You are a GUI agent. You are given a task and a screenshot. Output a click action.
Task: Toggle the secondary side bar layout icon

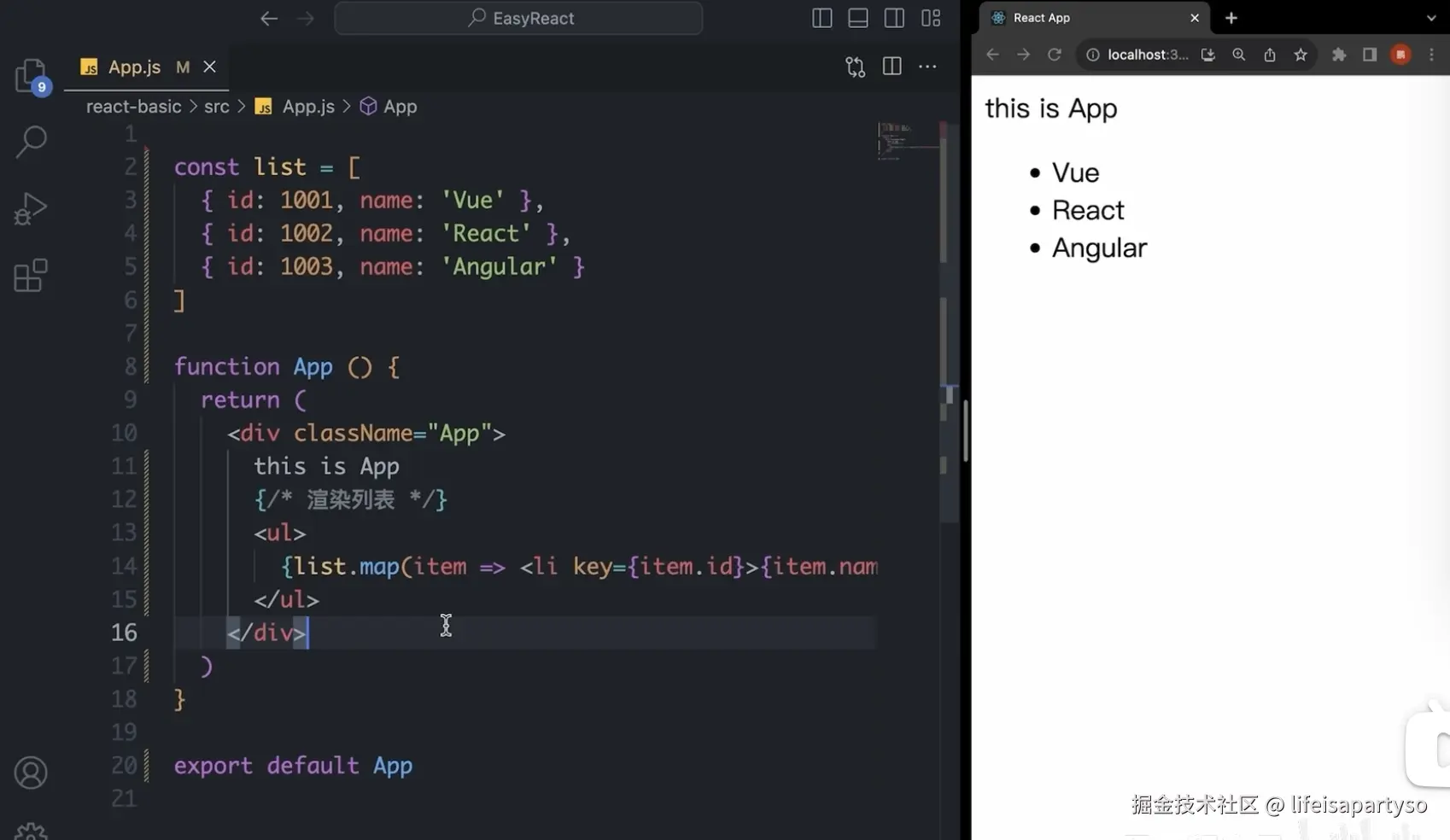tap(894, 18)
